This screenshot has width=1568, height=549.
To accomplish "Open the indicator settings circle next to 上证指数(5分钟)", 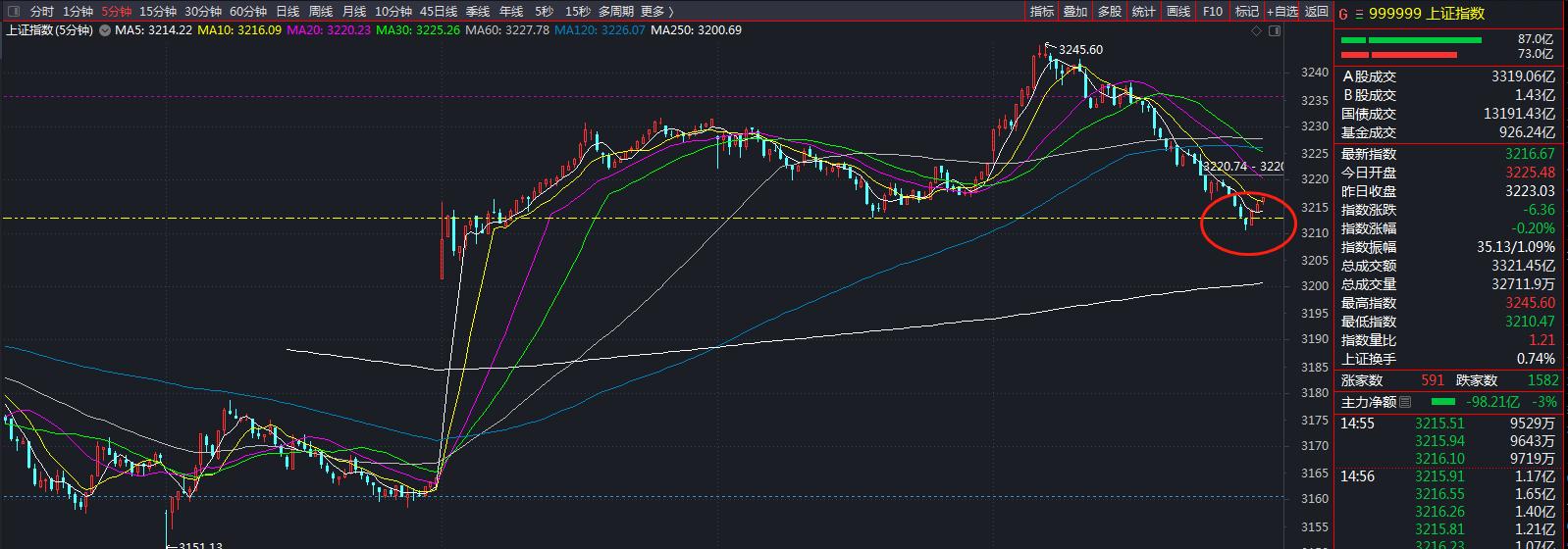I will point(104,30).
